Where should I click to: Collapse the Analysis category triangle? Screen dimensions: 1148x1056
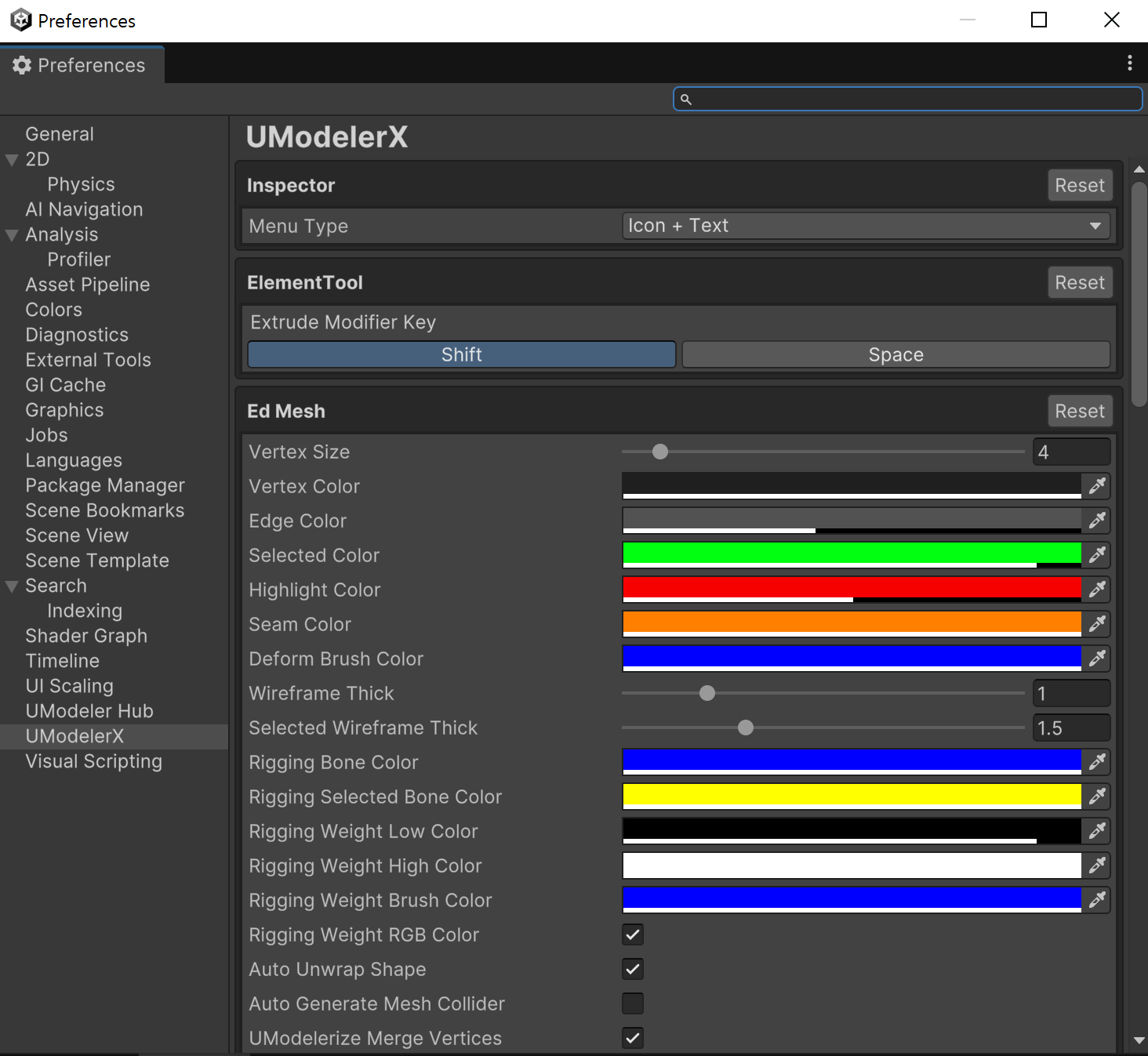point(12,235)
